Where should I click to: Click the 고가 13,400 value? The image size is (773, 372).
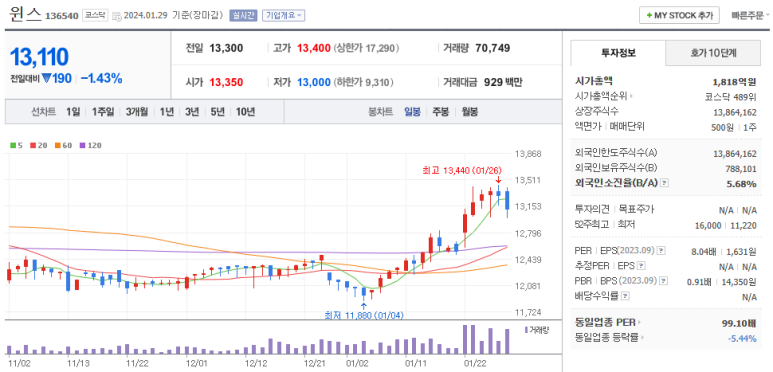coord(314,48)
